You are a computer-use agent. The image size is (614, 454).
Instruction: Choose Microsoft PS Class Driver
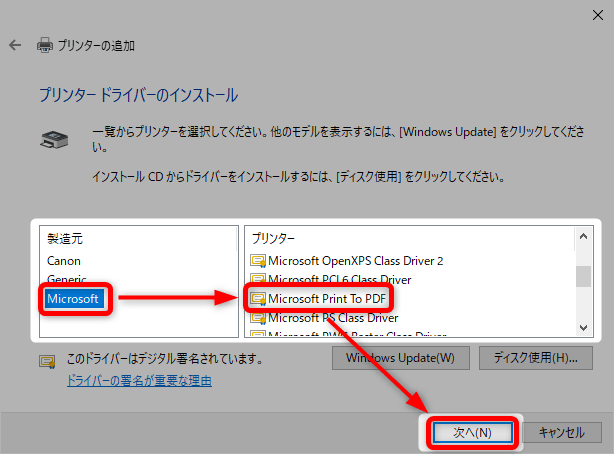click(x=333, y=318)
